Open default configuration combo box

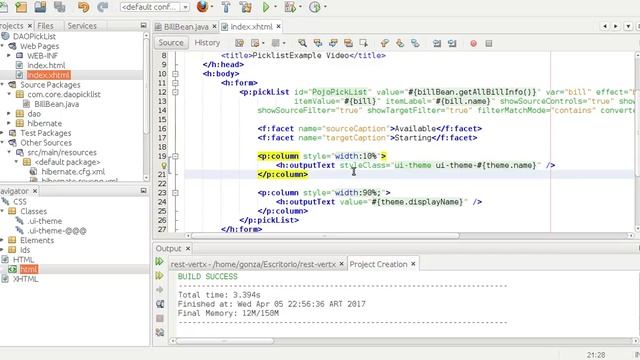coord(155,7)
